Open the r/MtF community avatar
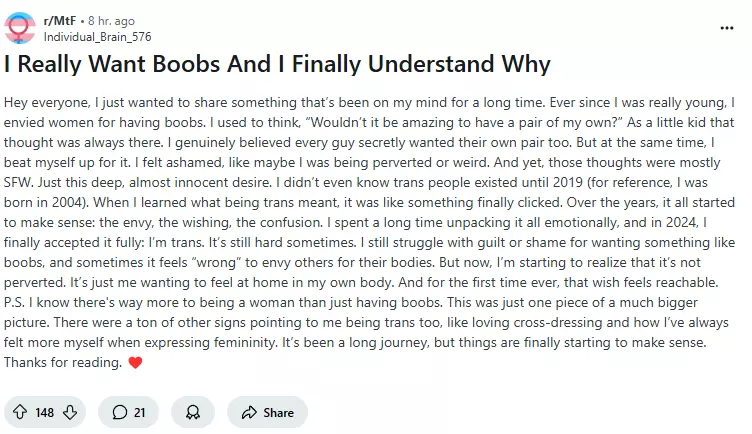752x434 pixels. click(21, 28)
